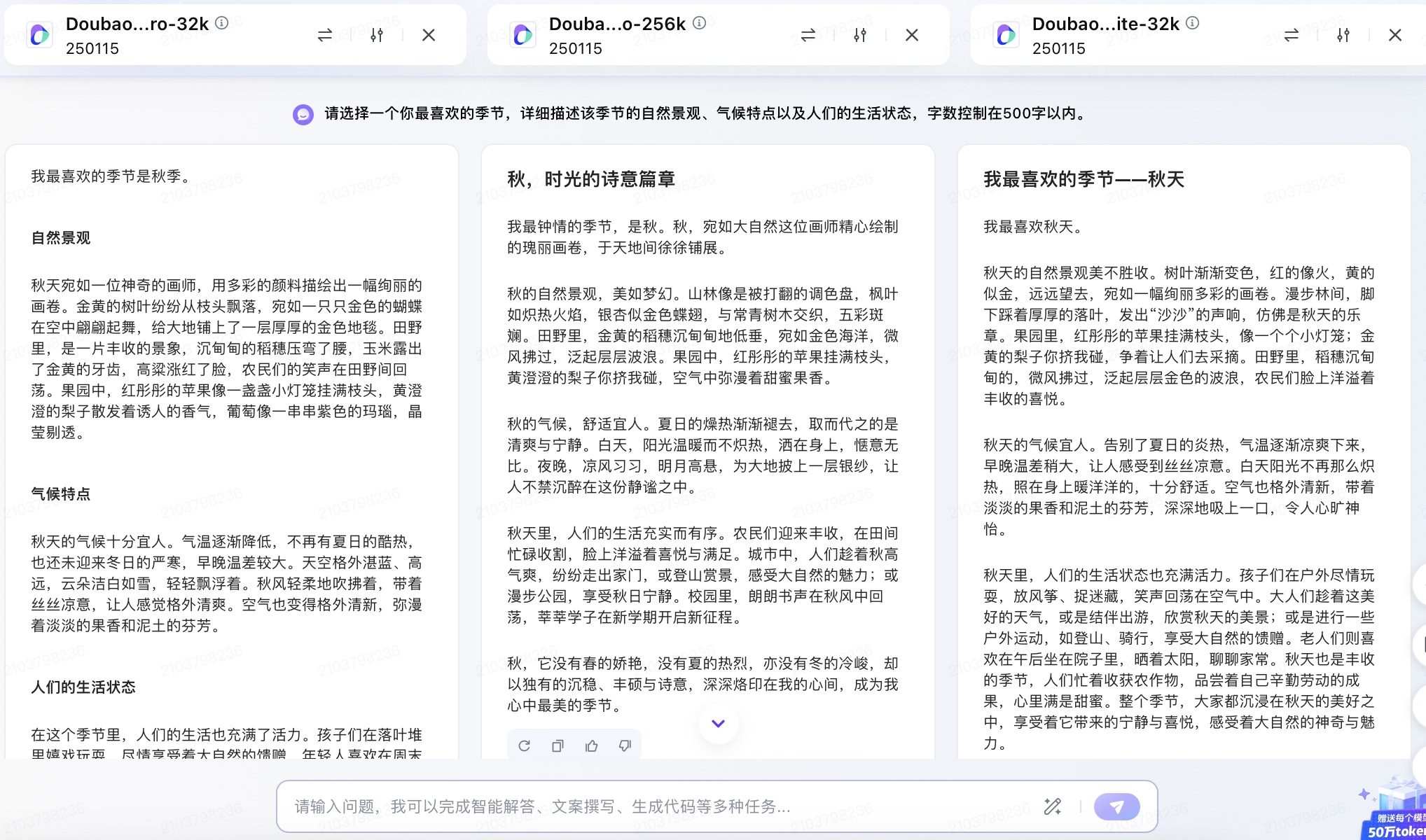Viewport: 1426px width, 840px height.
Task: Open parameter settings for Doubao-pro-32k panel
Action: pyautogui.click(x=377, y=35)
